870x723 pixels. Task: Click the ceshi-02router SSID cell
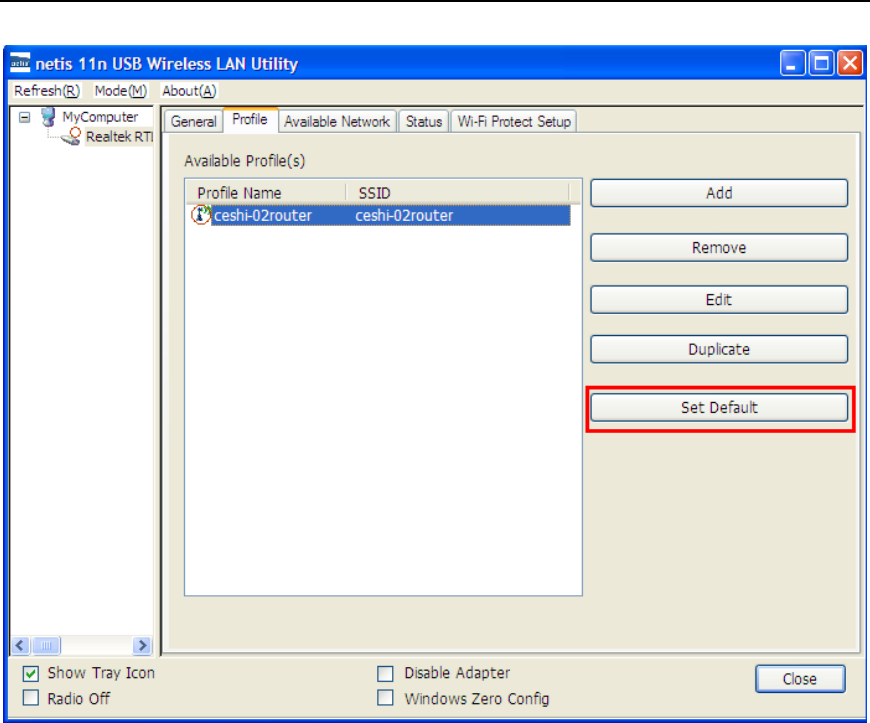pyautogui.click(x=404, y=215)
